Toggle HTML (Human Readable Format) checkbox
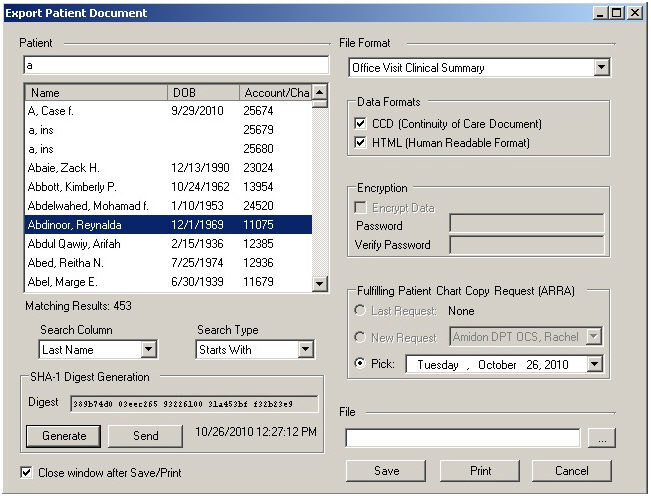The height and width of the screenshot is (496, 651). [x=360, y=142]
